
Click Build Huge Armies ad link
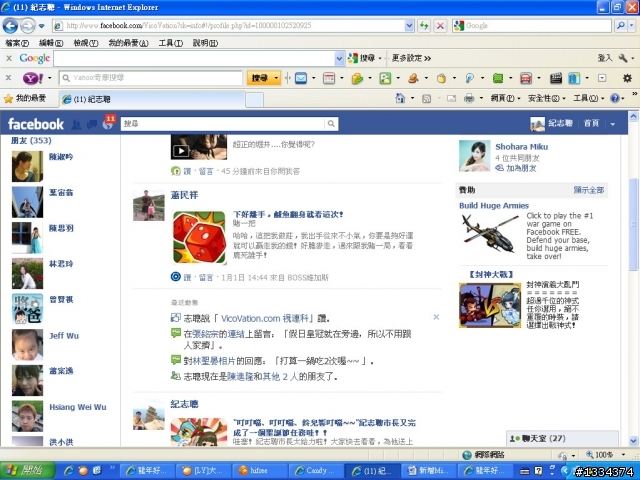pos(494,205)
